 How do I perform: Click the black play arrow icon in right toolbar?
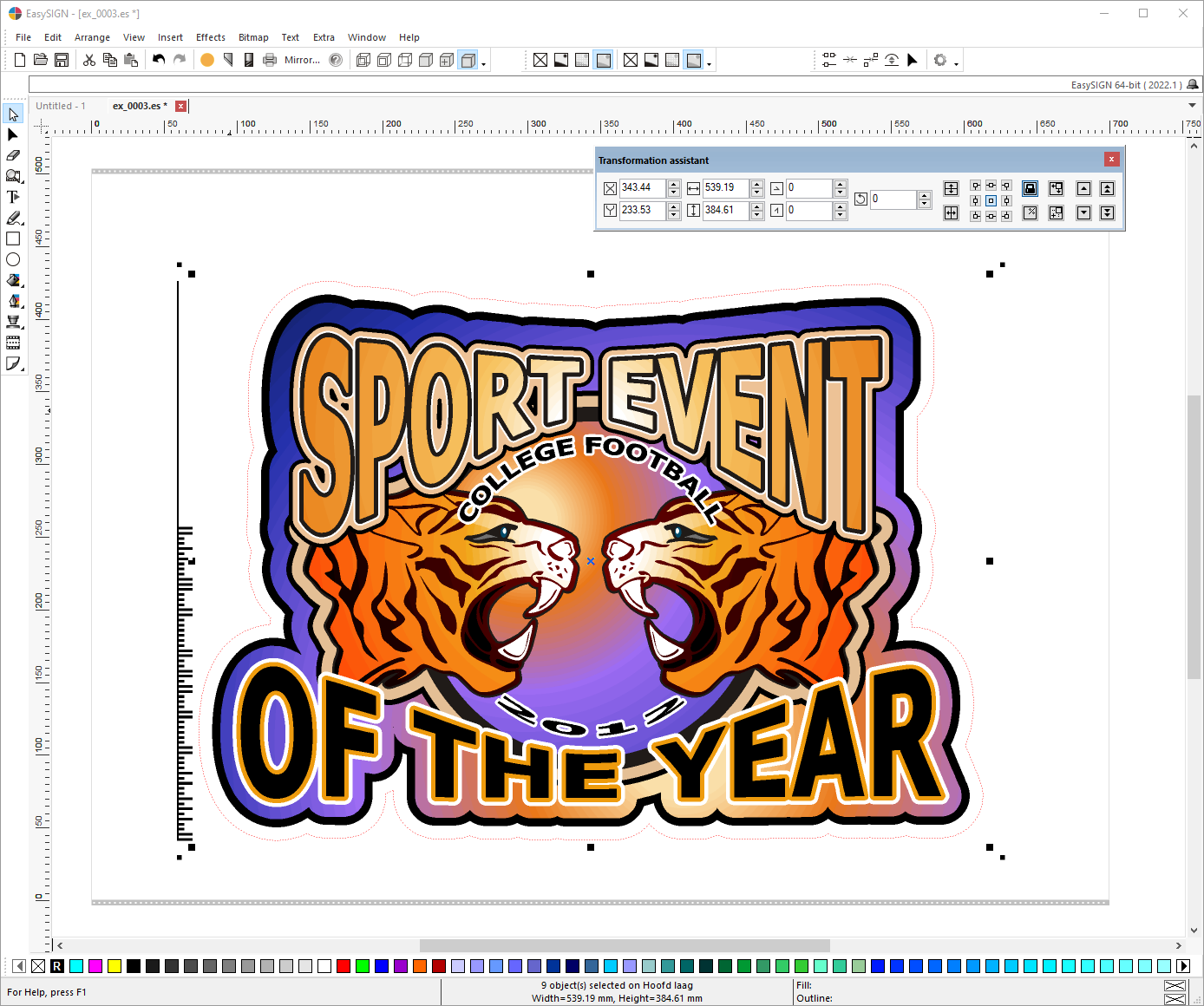click(x=912, y=60)
